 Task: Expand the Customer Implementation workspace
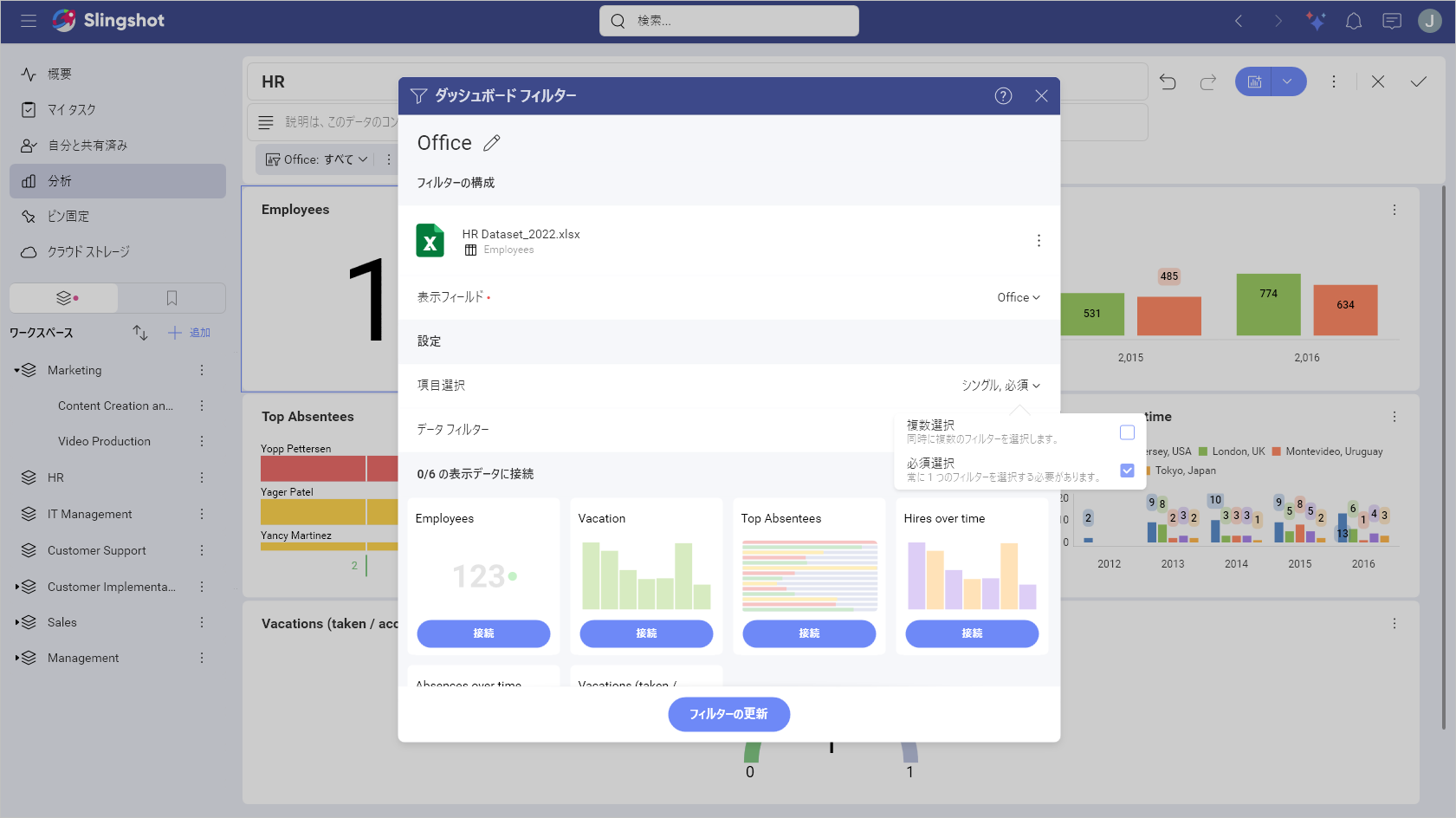point(16,587)
